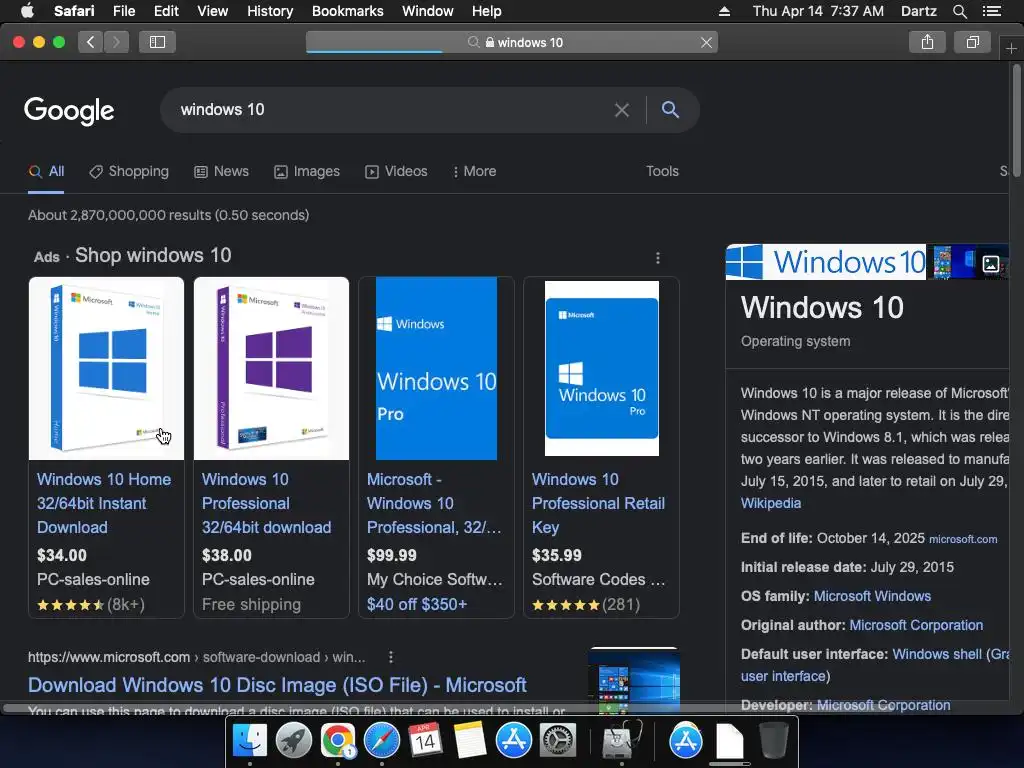Image resolution: width=1024 pixels, height=768 pixels.
Task: Open Windows 10 Home 32/64bit Instant Download link
Action: [x=104, y=503]
